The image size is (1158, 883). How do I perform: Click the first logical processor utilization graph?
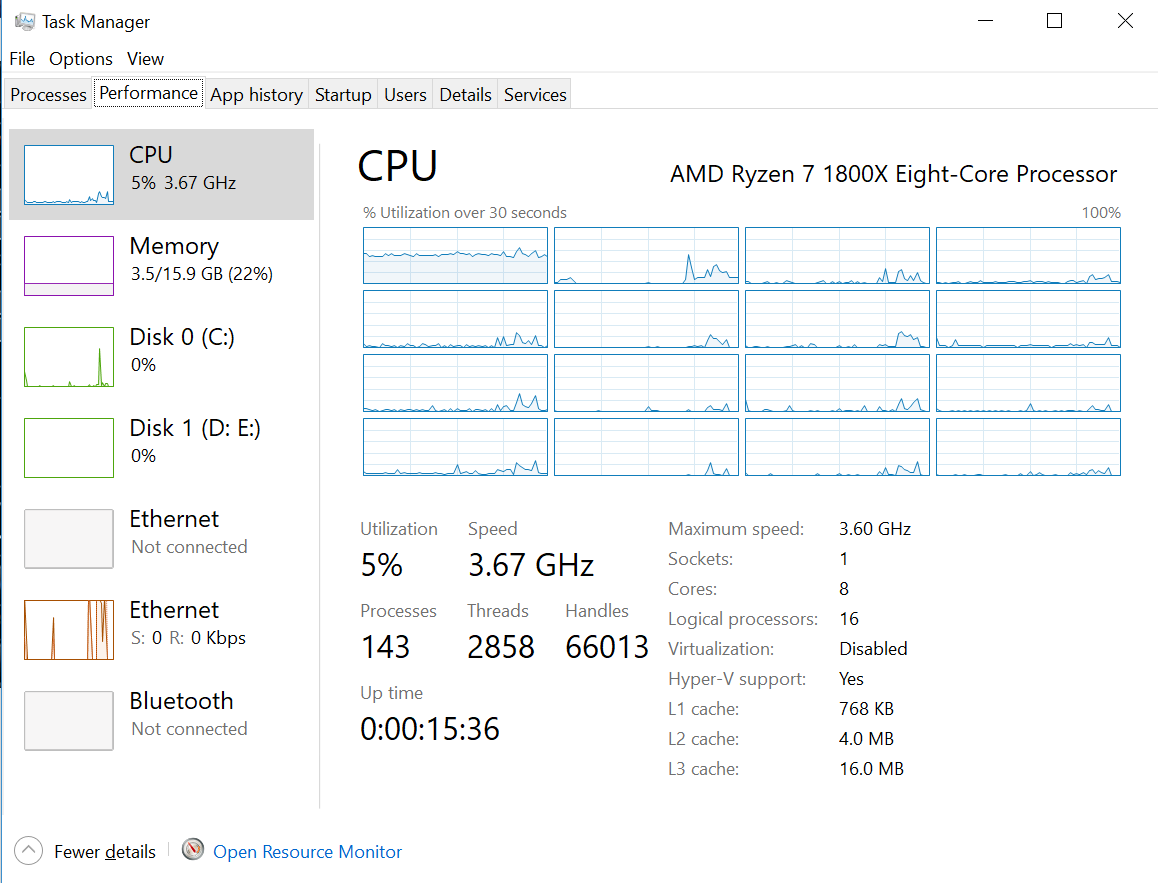pos(455,256)
